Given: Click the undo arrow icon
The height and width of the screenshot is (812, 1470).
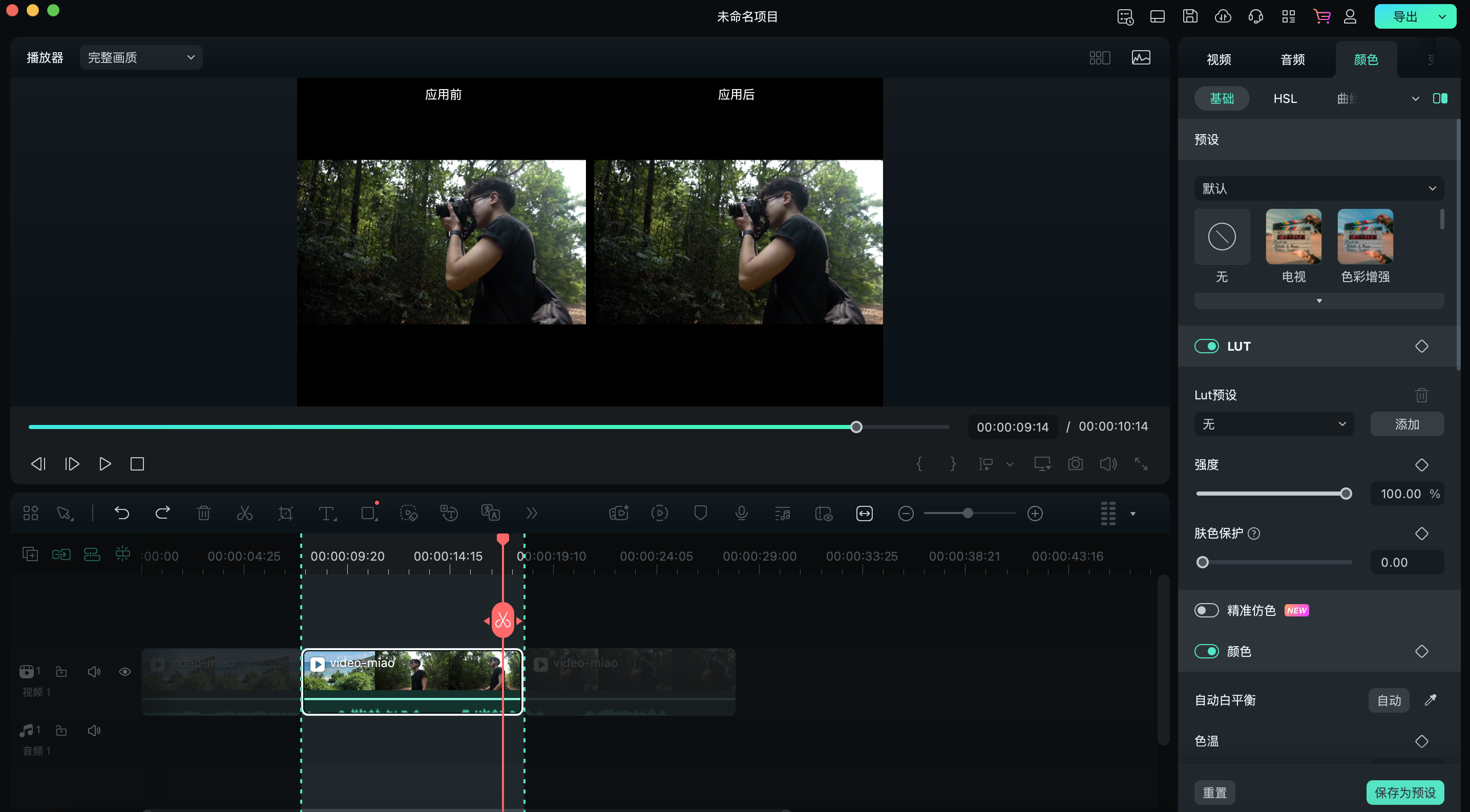Looking at the screenshot, I should click(121, 513).
